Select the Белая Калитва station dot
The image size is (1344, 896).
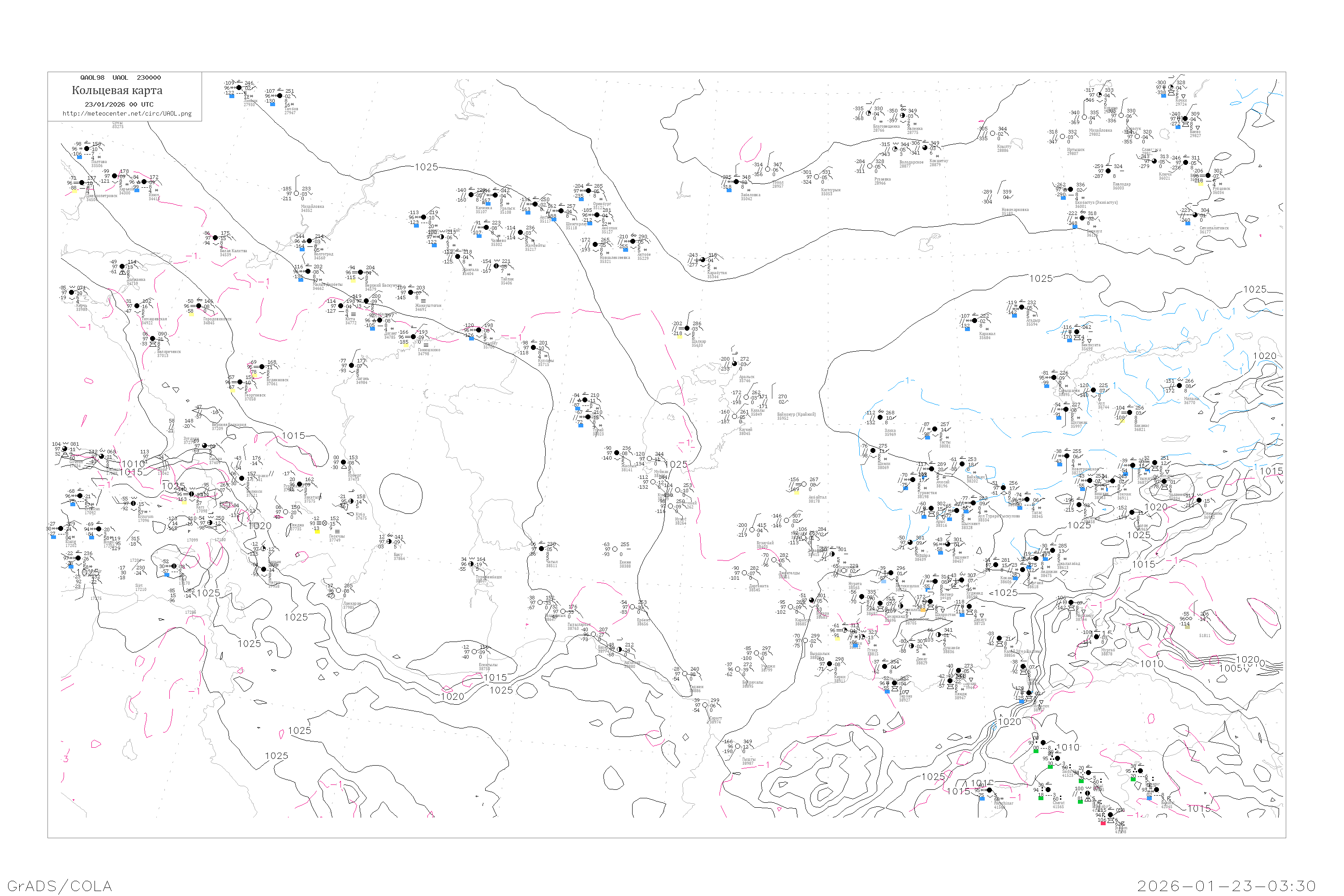point(215,238)
